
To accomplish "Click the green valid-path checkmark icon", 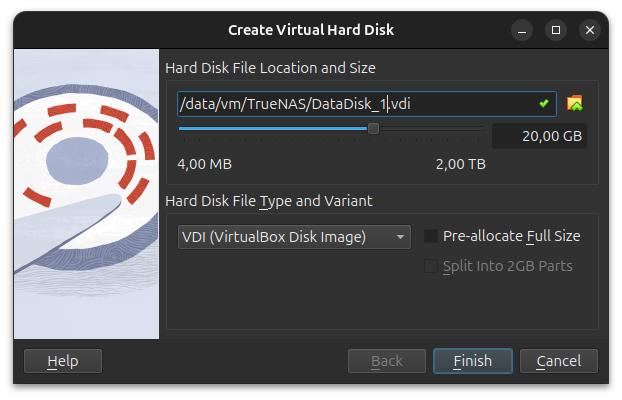I will point(544,103).
